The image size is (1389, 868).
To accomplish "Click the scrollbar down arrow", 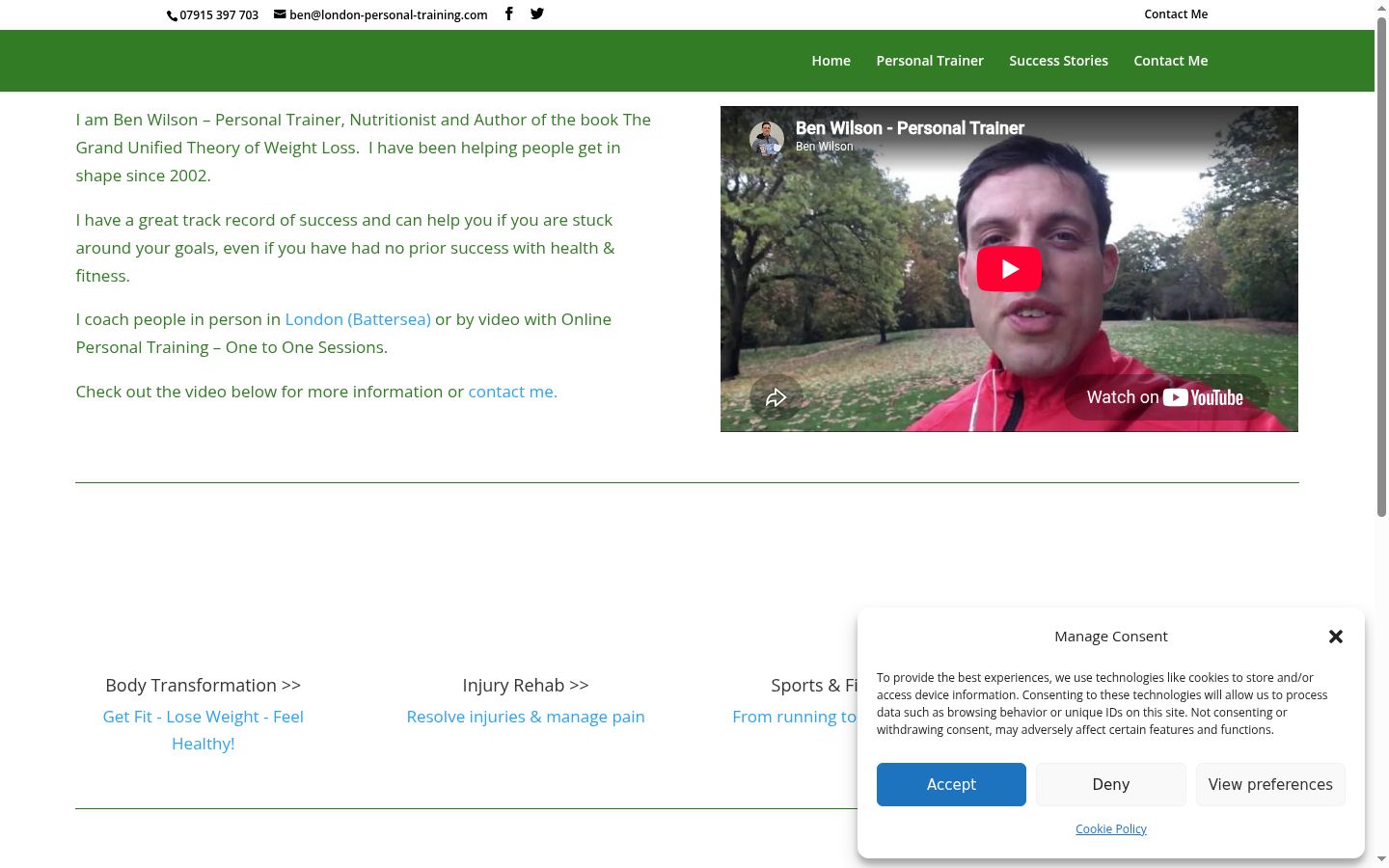I will coord(1381,858).
